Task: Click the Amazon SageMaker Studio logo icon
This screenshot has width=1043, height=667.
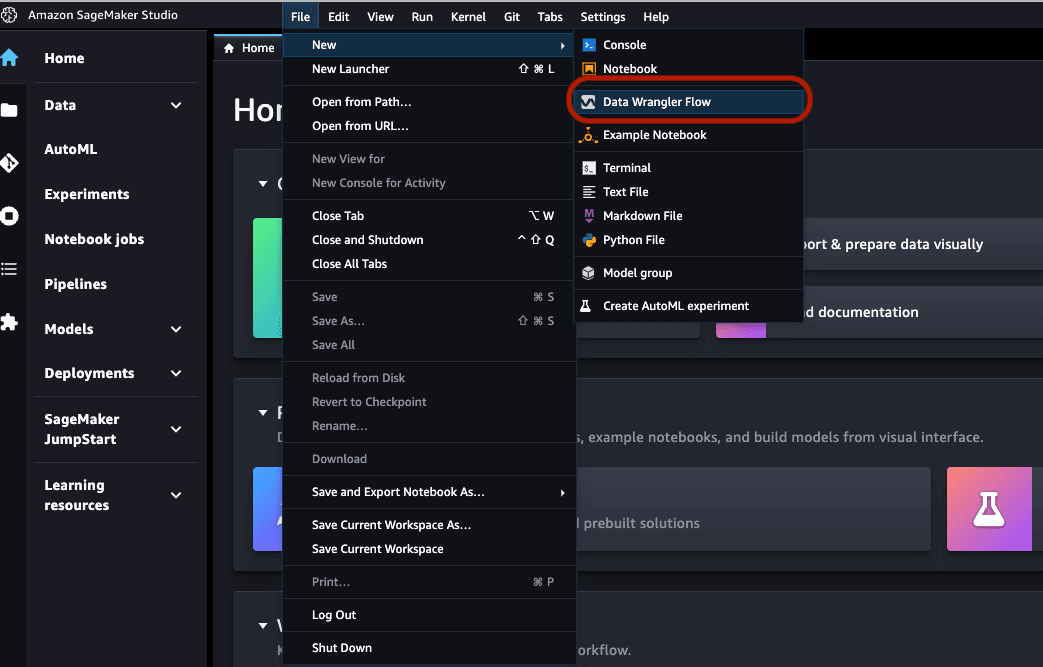Action: click(9, 15)
